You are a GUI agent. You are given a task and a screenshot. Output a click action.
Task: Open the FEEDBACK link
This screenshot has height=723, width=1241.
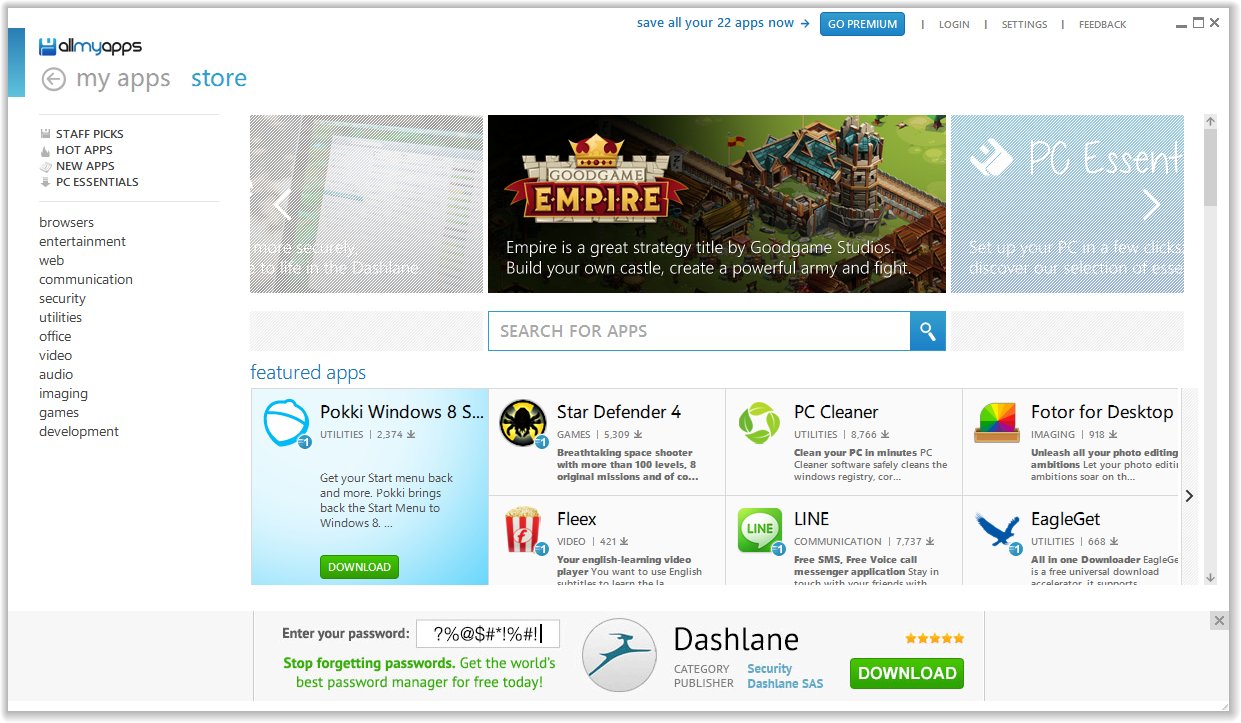coord(1102,24)
